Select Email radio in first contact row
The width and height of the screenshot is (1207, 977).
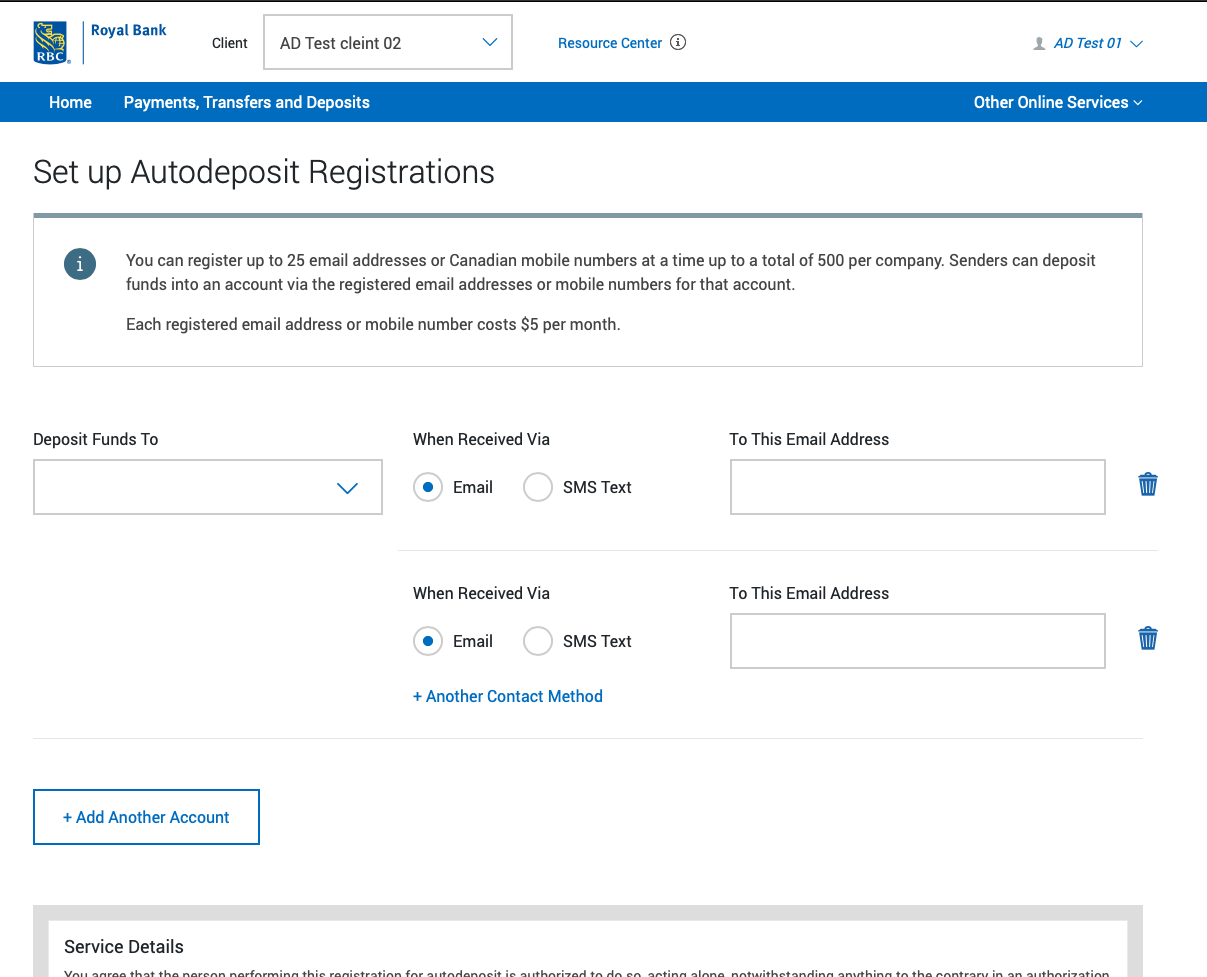(x=428, y=487)
